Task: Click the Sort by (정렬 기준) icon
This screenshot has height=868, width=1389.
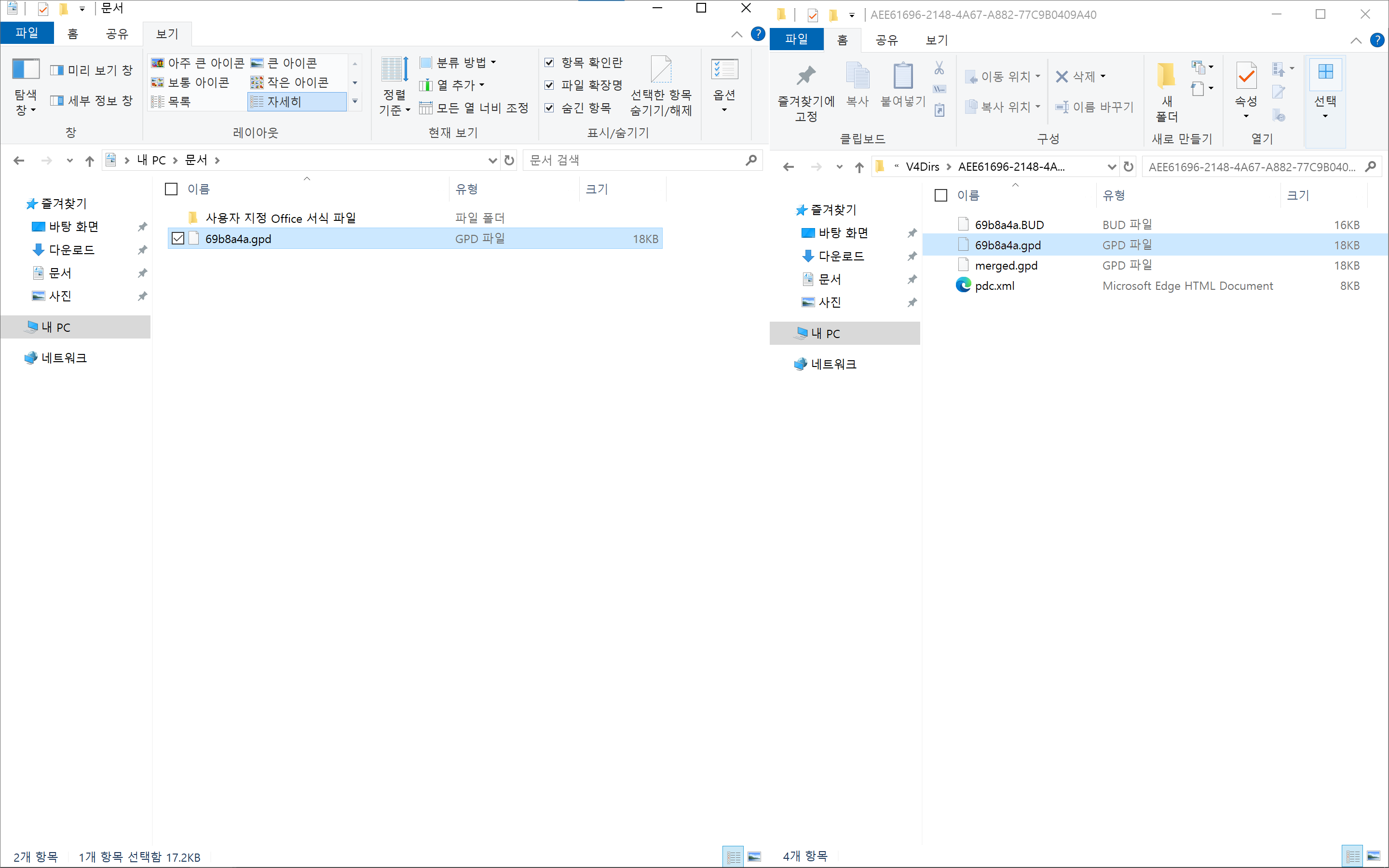Action: tap(395, 70)
